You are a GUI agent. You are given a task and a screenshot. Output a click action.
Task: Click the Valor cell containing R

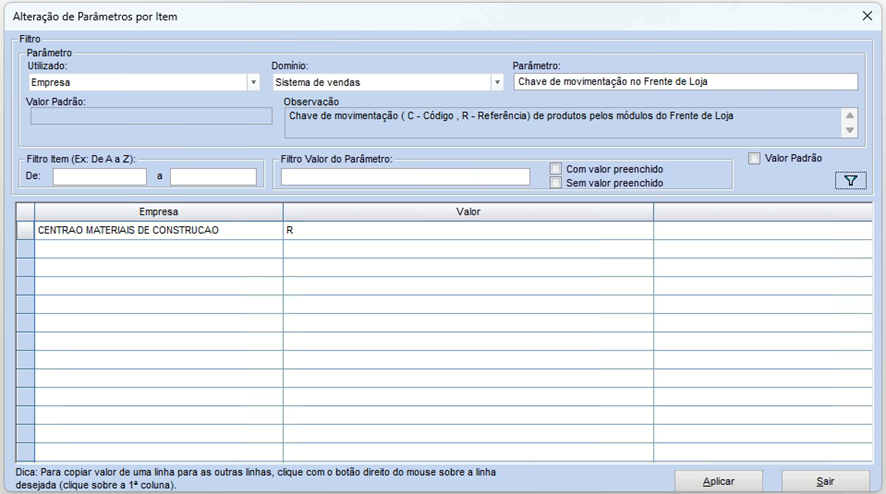click(x=468, y=230)
